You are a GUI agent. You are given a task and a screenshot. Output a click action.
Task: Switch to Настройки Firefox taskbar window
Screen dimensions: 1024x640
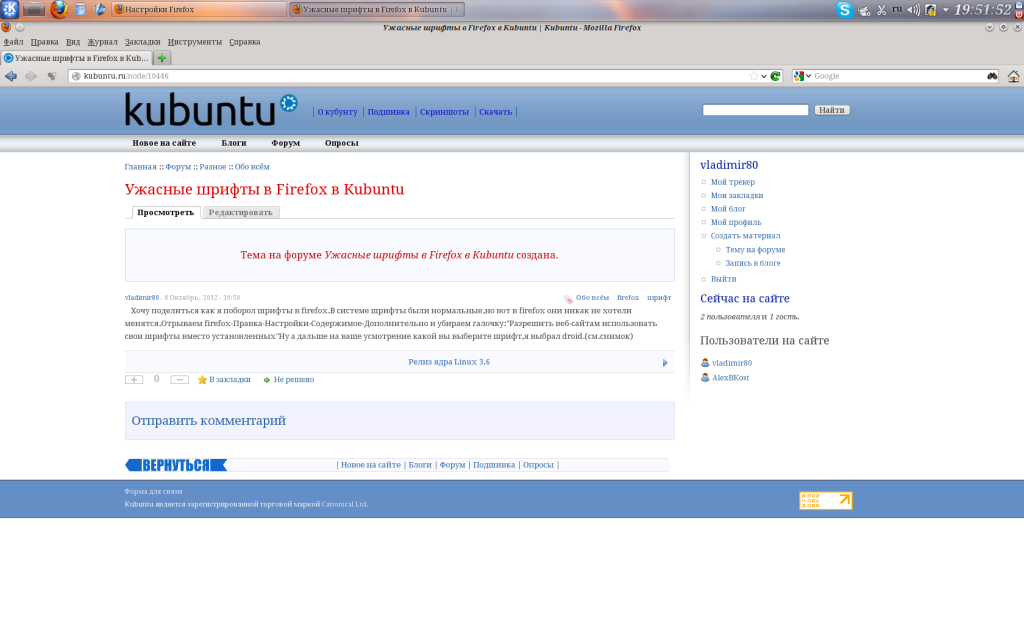coord(199,9)
